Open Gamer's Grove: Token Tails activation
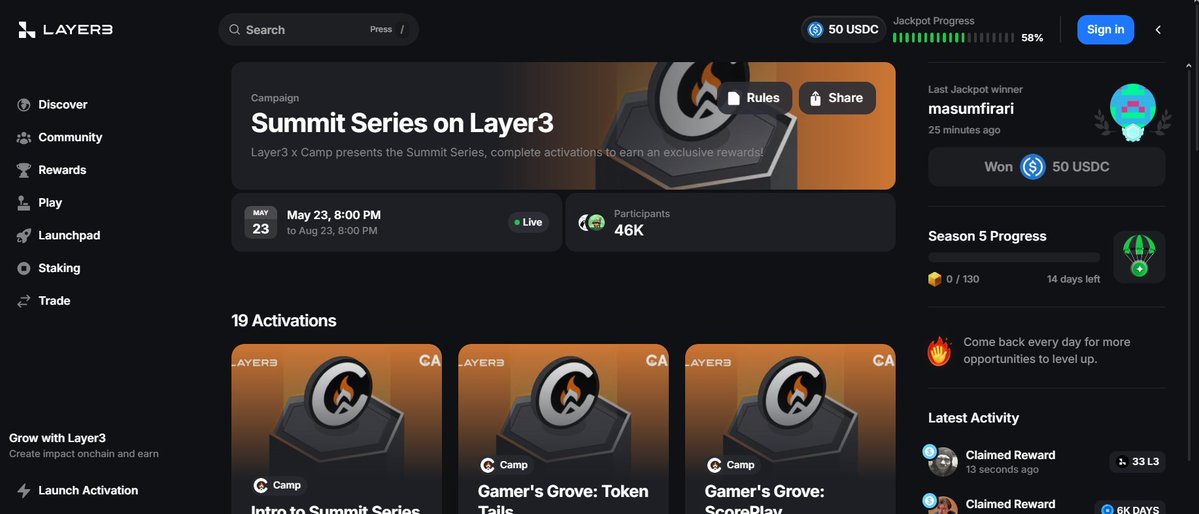 coord(564,429)
